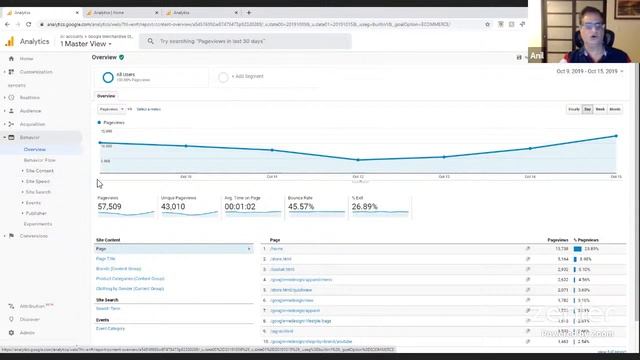Click the browser back arrow
The width and height of the screenshot is (640, 360).
click(7, 24)
